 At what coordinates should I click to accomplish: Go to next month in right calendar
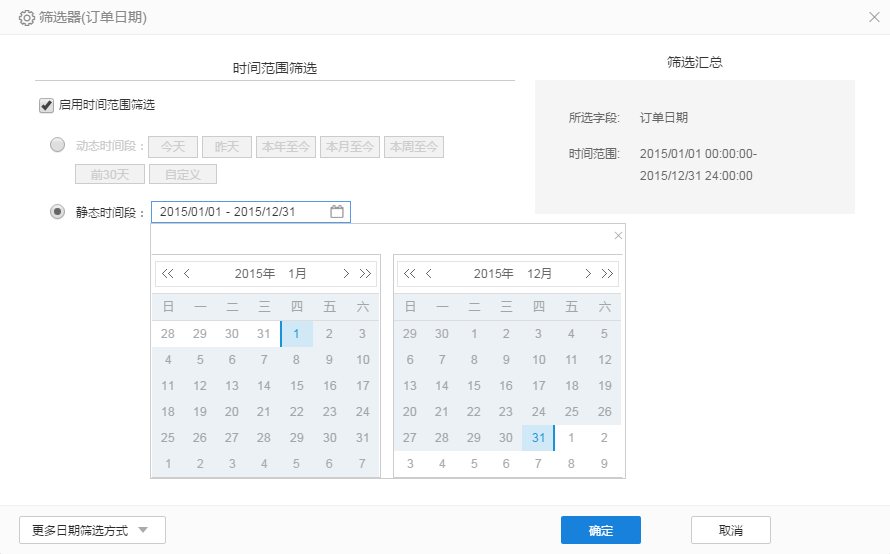(587, 274)
